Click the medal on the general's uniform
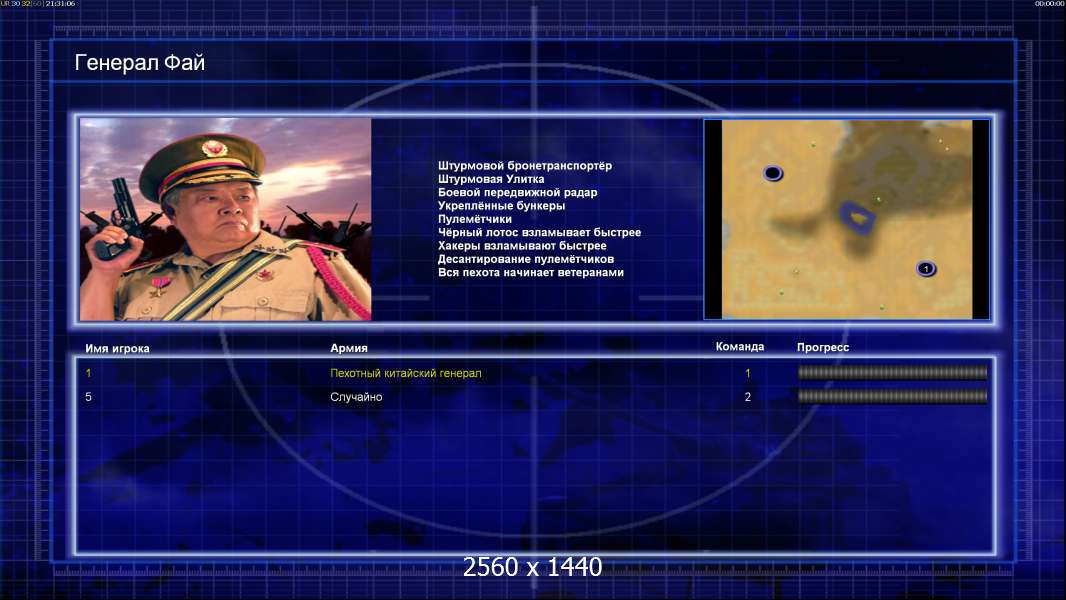This screenshot has width=1066, height=600. 160,285
